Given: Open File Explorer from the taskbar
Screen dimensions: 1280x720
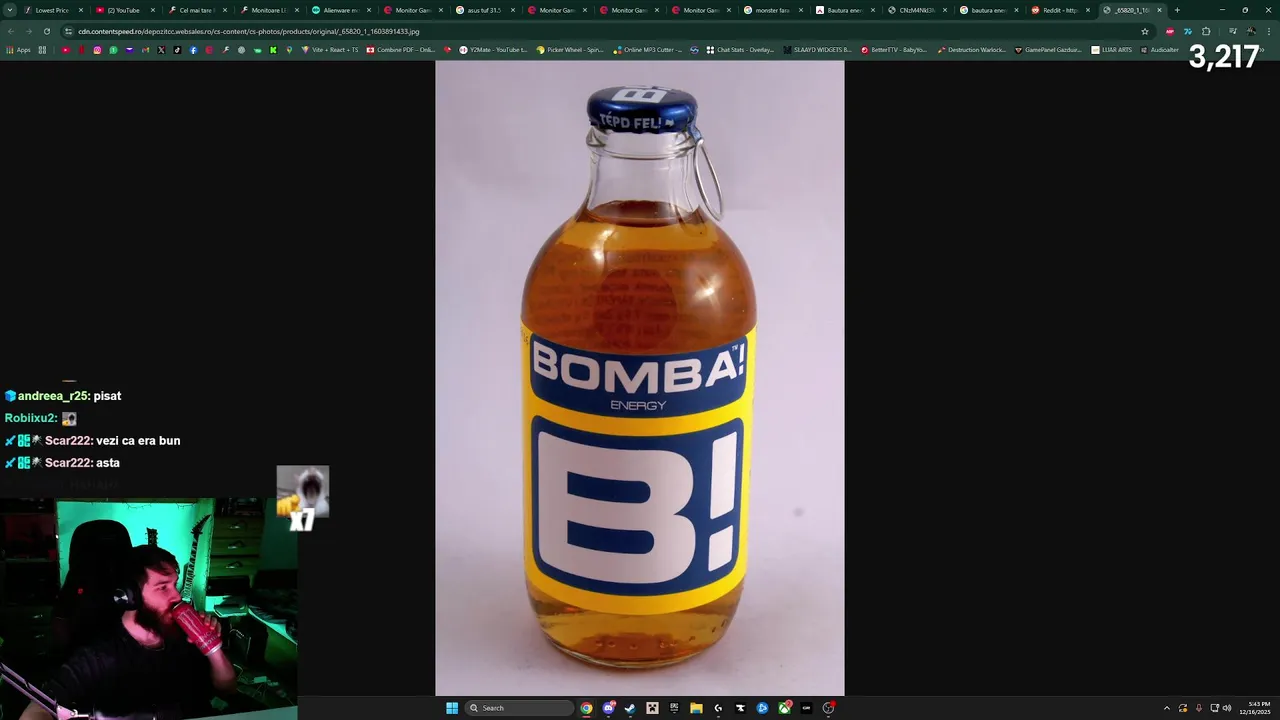Looking at the screenshot, I should tap(696, 708).
